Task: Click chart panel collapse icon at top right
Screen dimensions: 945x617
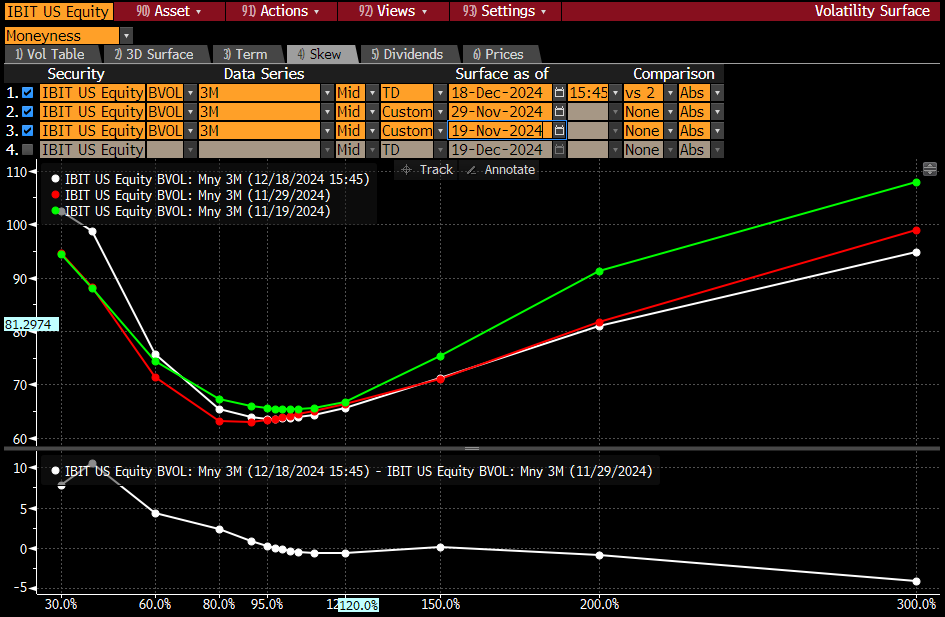Action: click(x=930, y=169)
